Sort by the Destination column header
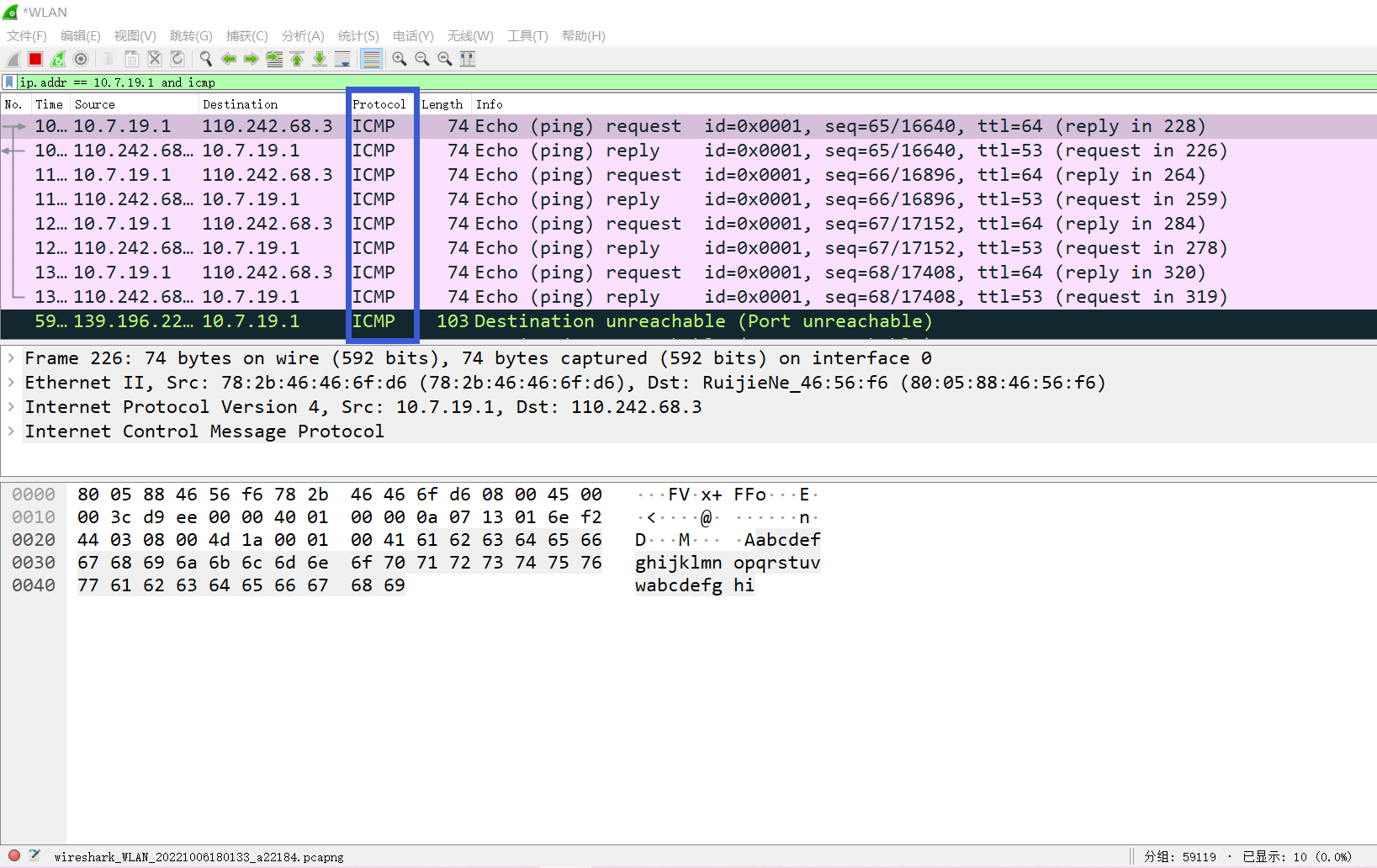 tap(273, 104)
